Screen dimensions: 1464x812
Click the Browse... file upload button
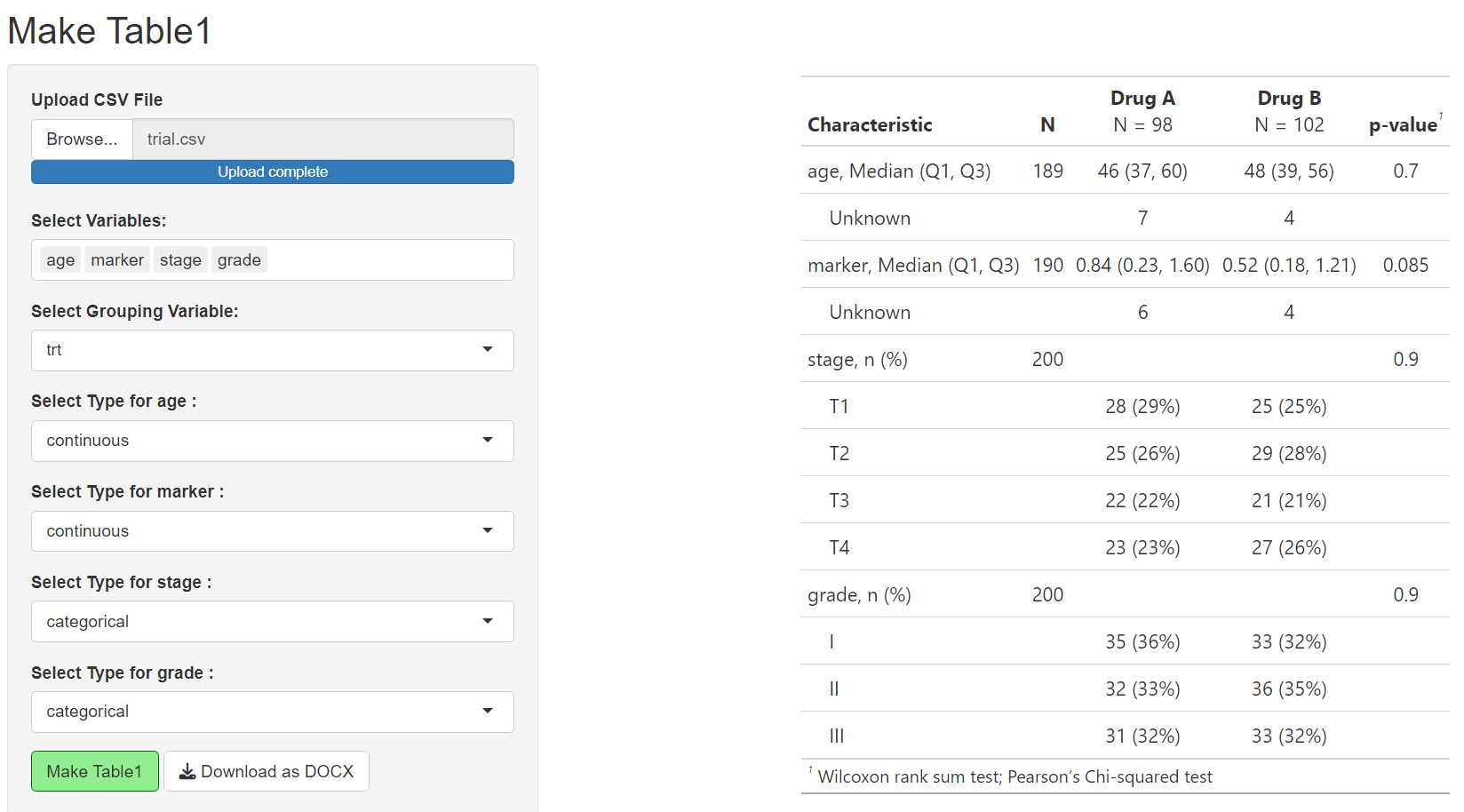[82, 139]
